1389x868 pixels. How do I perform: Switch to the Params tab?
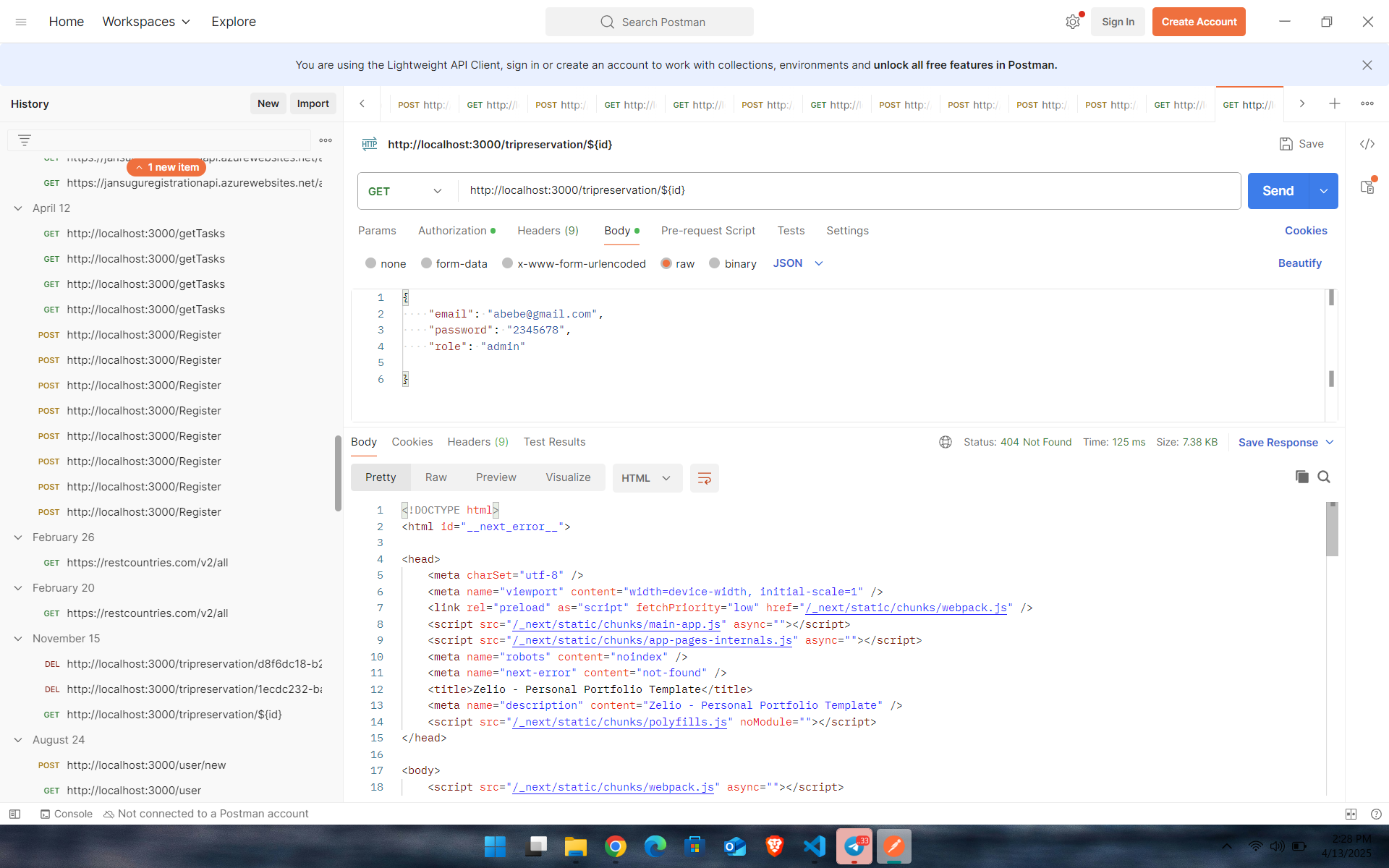pyautogui.click(x=377, y=231)
